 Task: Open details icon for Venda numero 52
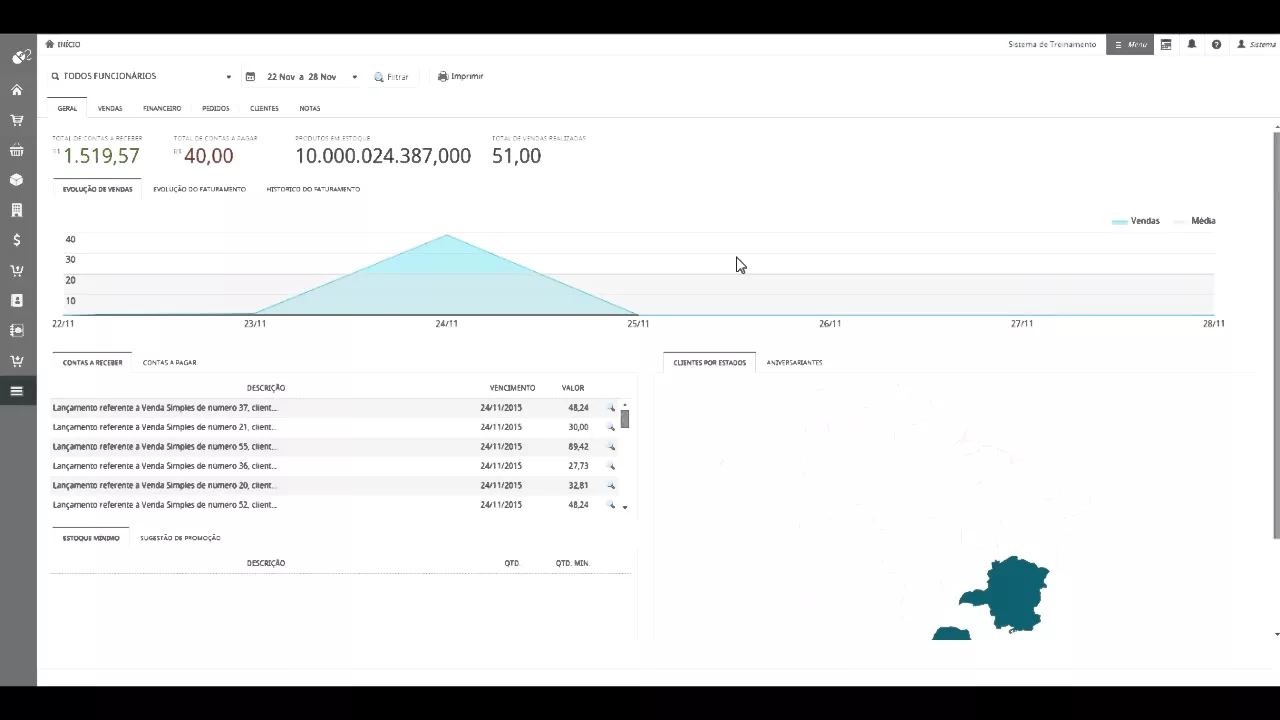coord(611,505)
